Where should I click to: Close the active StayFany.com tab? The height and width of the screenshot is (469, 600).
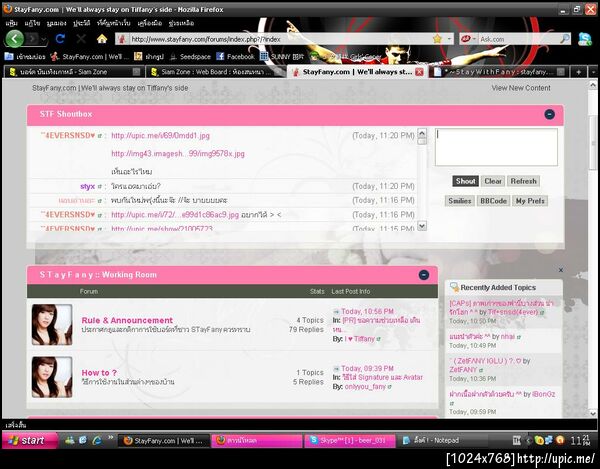[419, 72]
